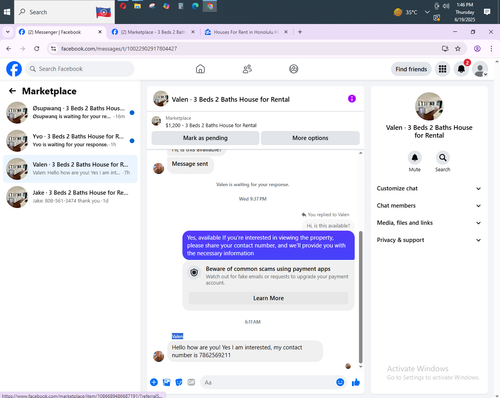500x398 pixels.
Task: Switch to the Messenger | Facebook tab
Action: pyautogui.click(x=60, y=32)
